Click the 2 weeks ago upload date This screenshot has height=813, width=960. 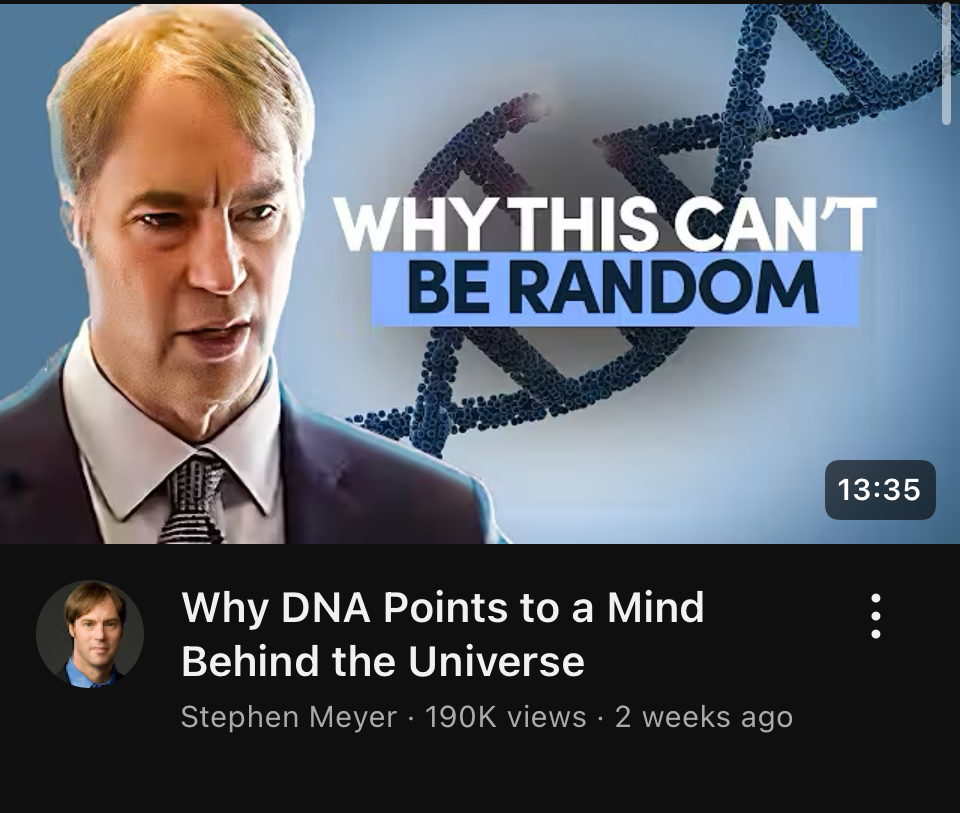(x=703, y=716)
